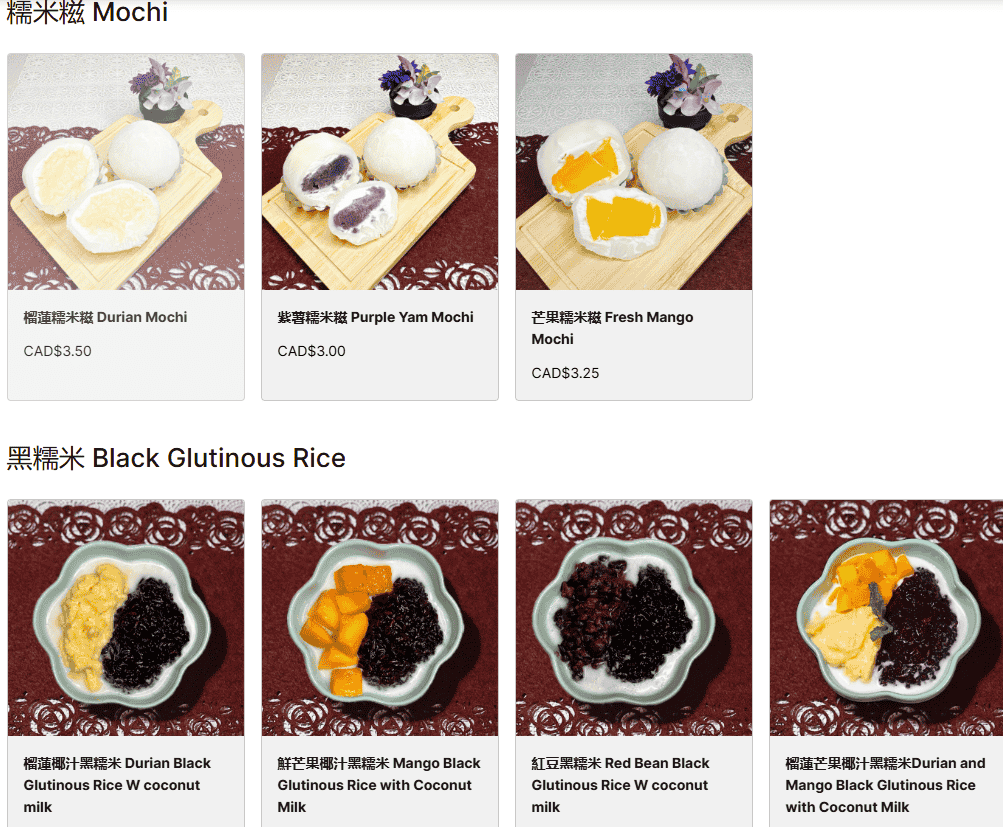Click the Durian Mochi item title
1003x827 pixels.
[106, 317]
